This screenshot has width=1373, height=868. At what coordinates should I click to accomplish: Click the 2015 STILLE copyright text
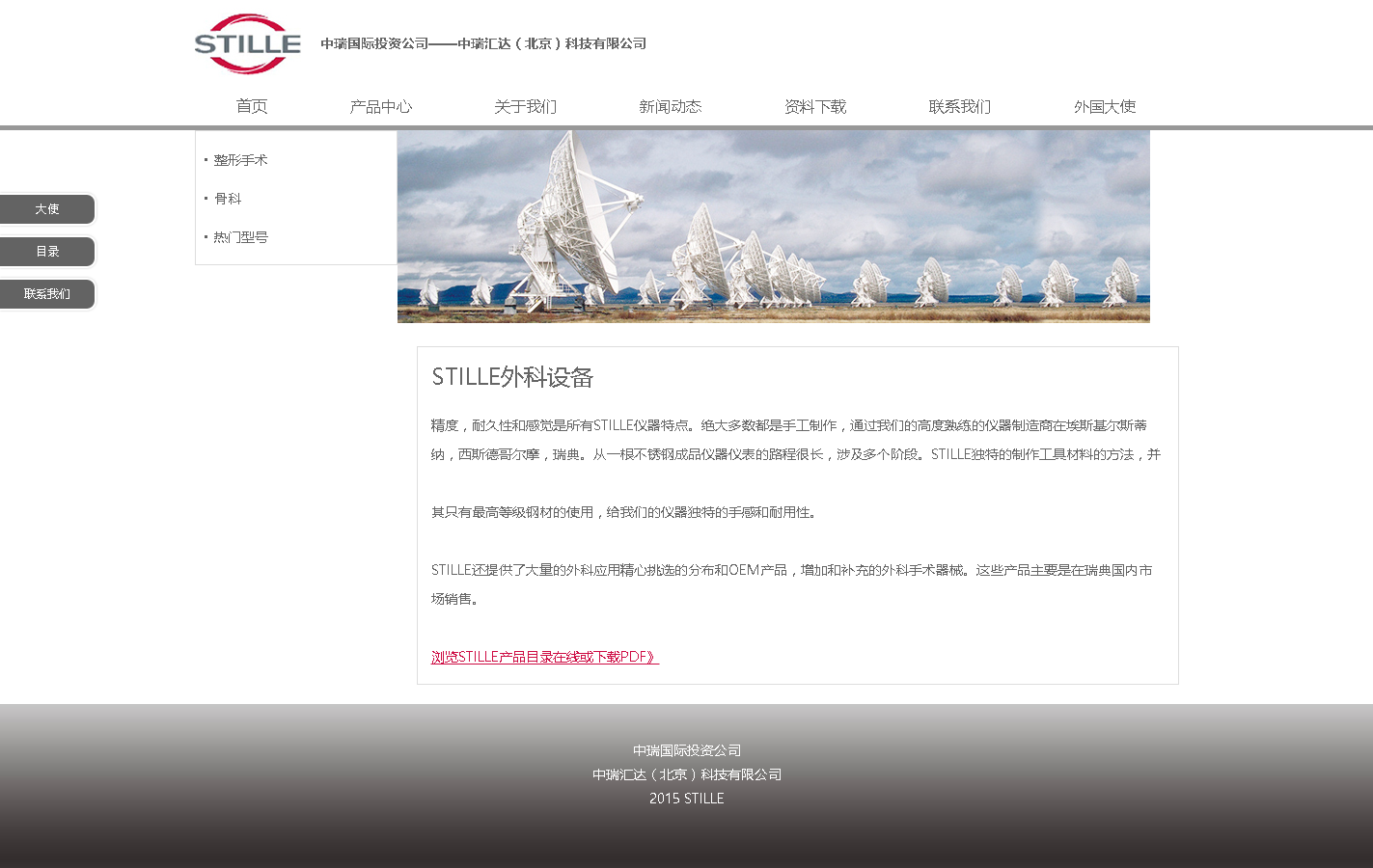point(687,798)
